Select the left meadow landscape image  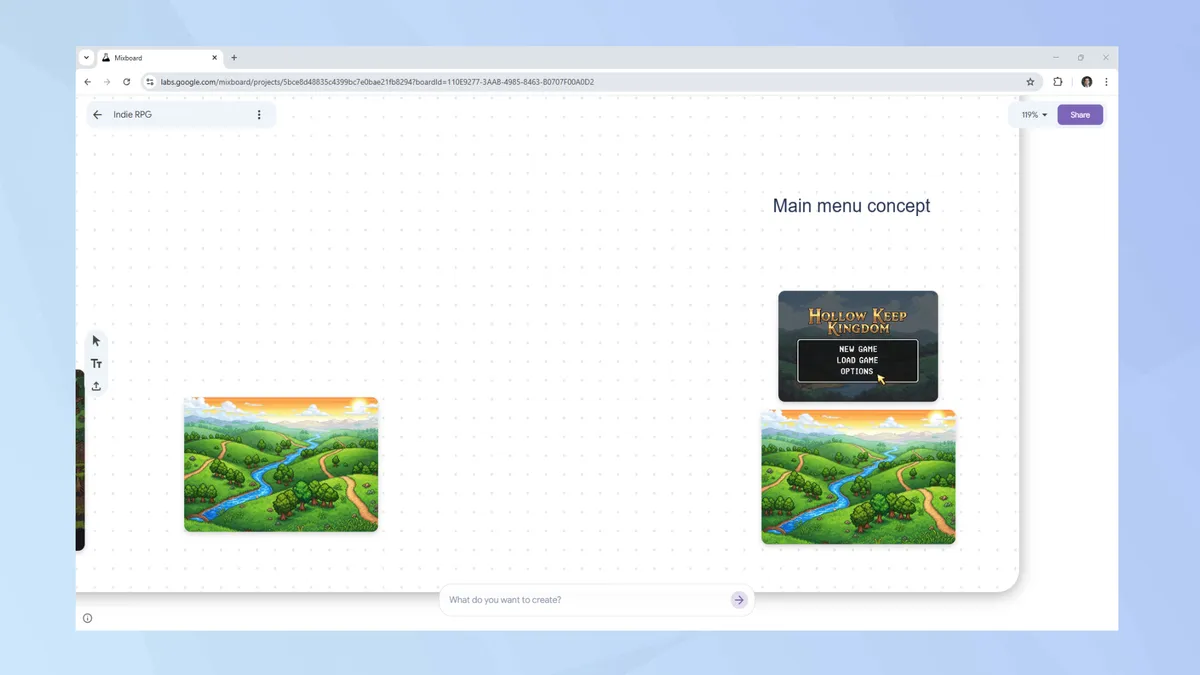[x=281, y=464]
